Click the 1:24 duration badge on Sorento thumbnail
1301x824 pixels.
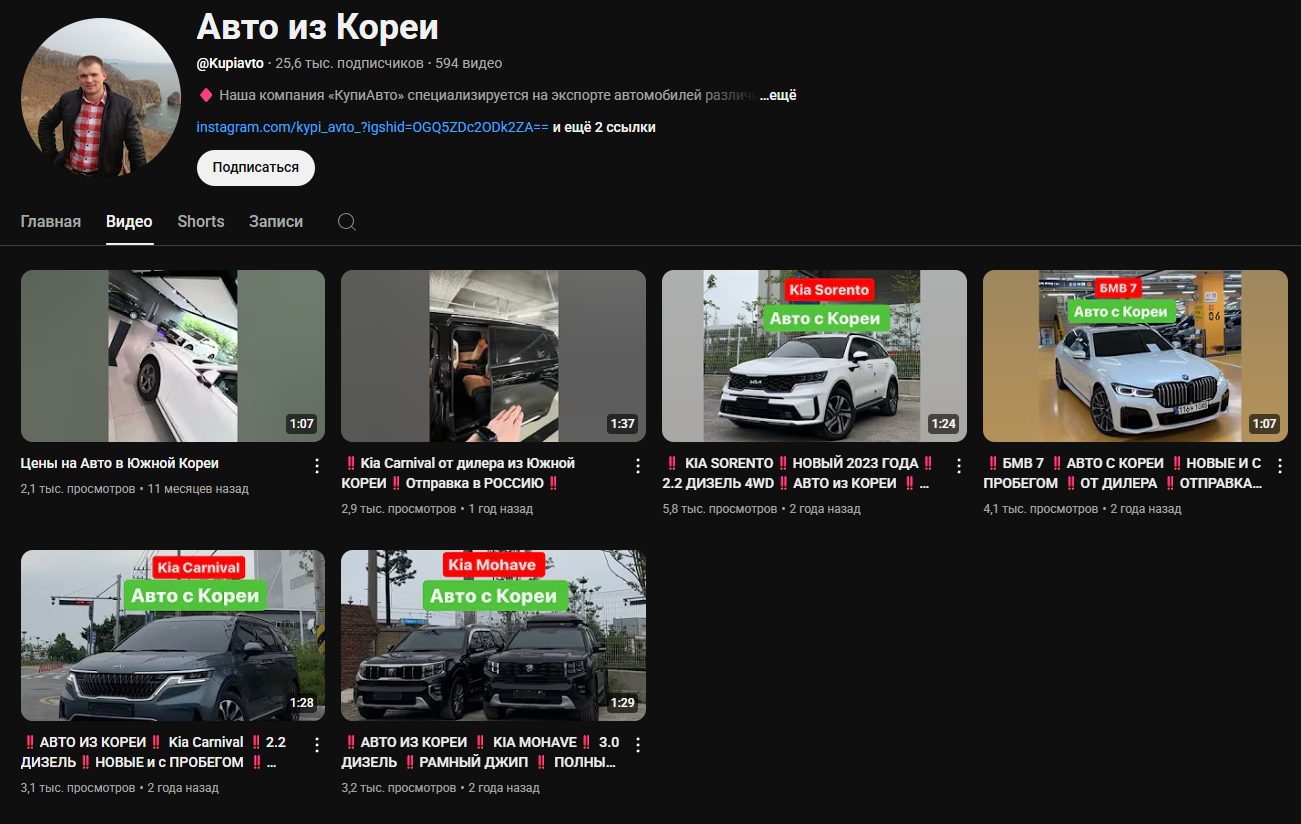pyautogui.click(x=943, y=424)
